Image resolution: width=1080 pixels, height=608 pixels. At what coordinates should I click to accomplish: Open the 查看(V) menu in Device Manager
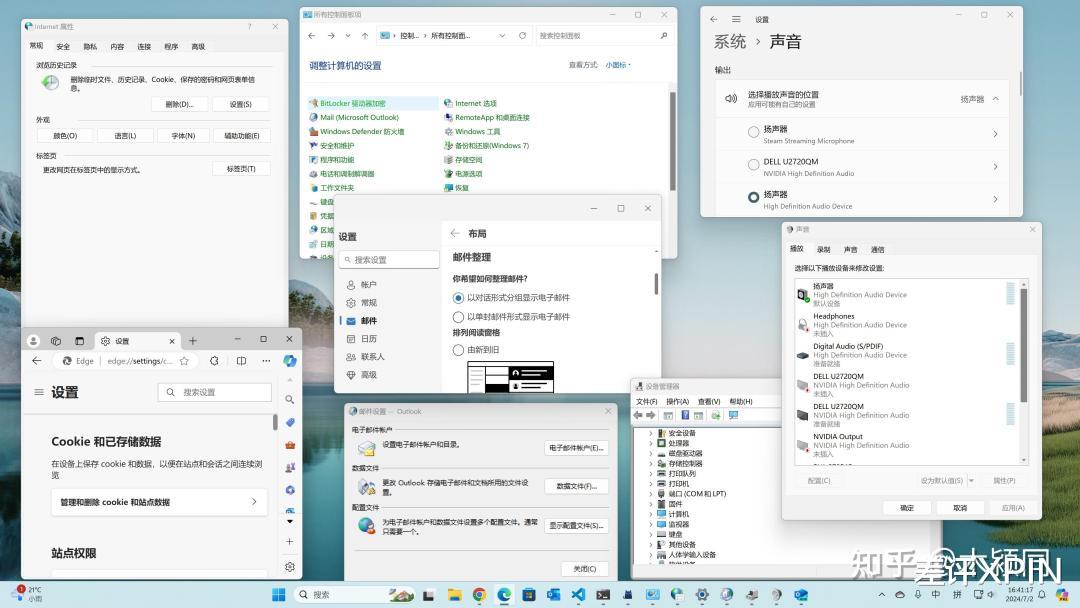click(x=709, y=401)
